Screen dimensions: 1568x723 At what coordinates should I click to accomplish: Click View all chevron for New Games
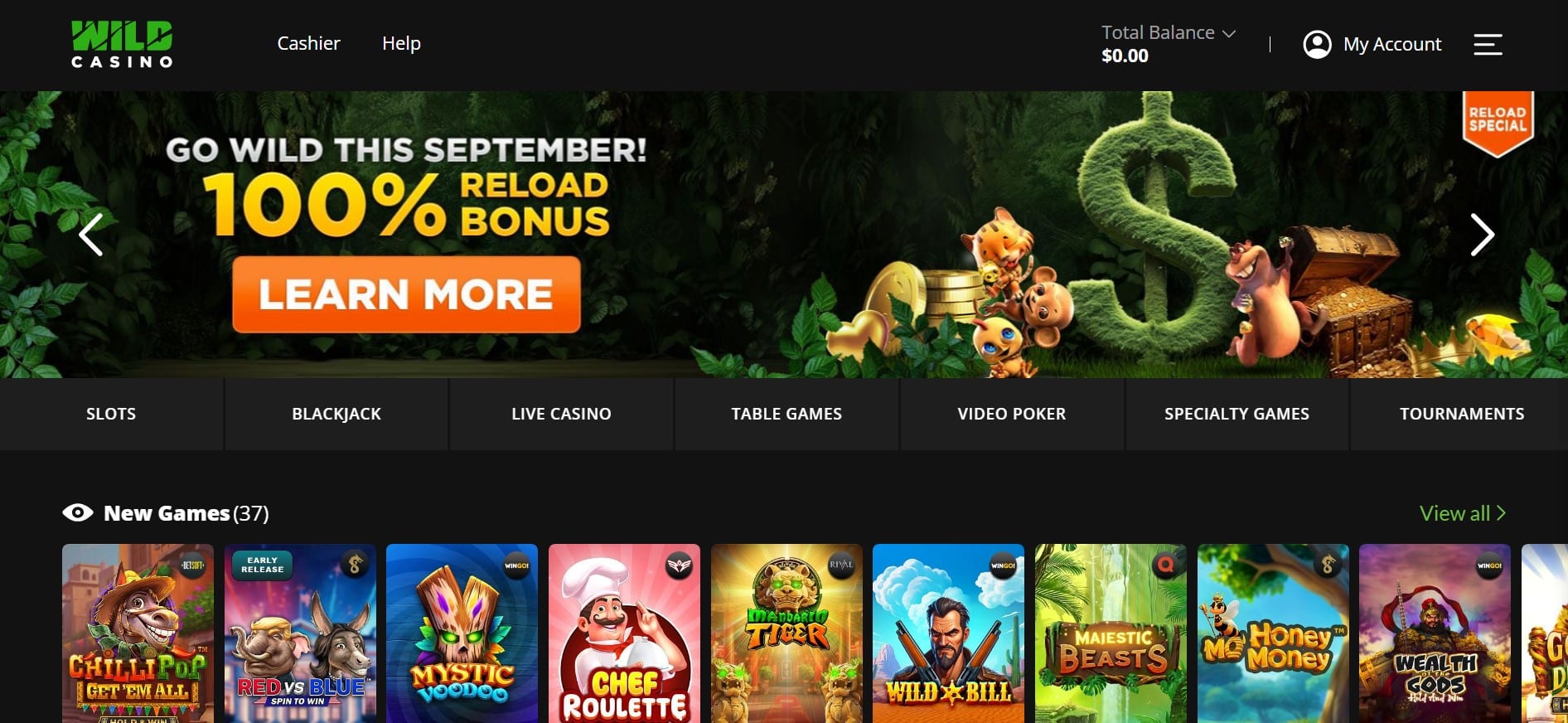[1502, 513]
